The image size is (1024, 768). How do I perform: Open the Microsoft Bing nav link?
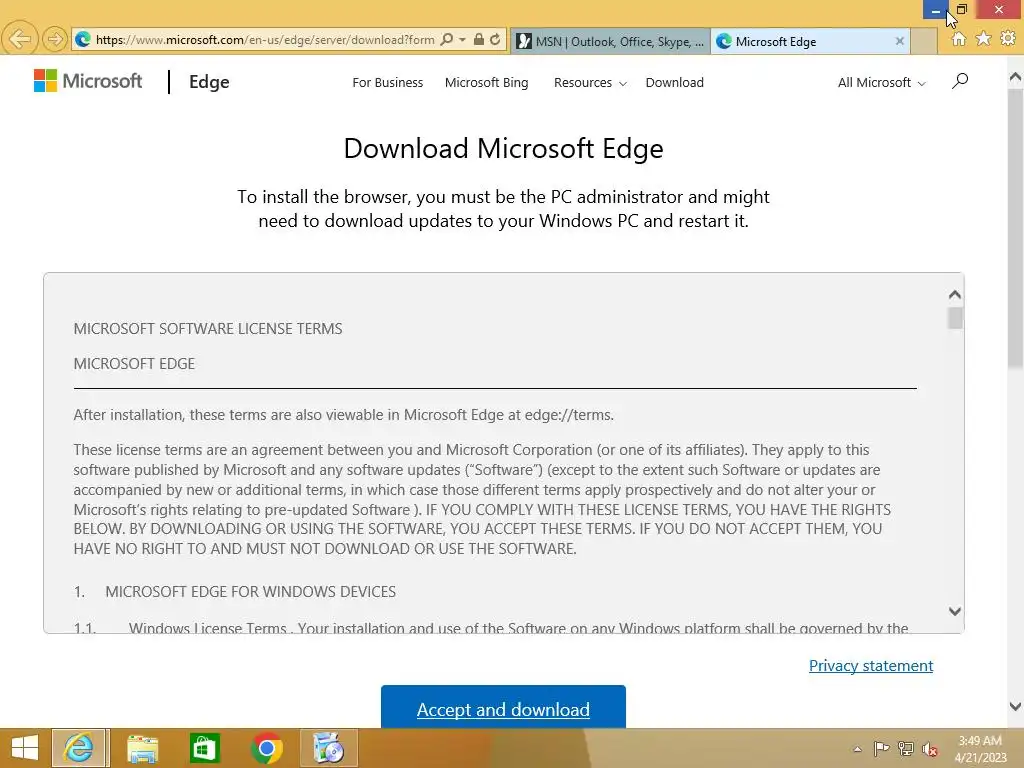487,82
